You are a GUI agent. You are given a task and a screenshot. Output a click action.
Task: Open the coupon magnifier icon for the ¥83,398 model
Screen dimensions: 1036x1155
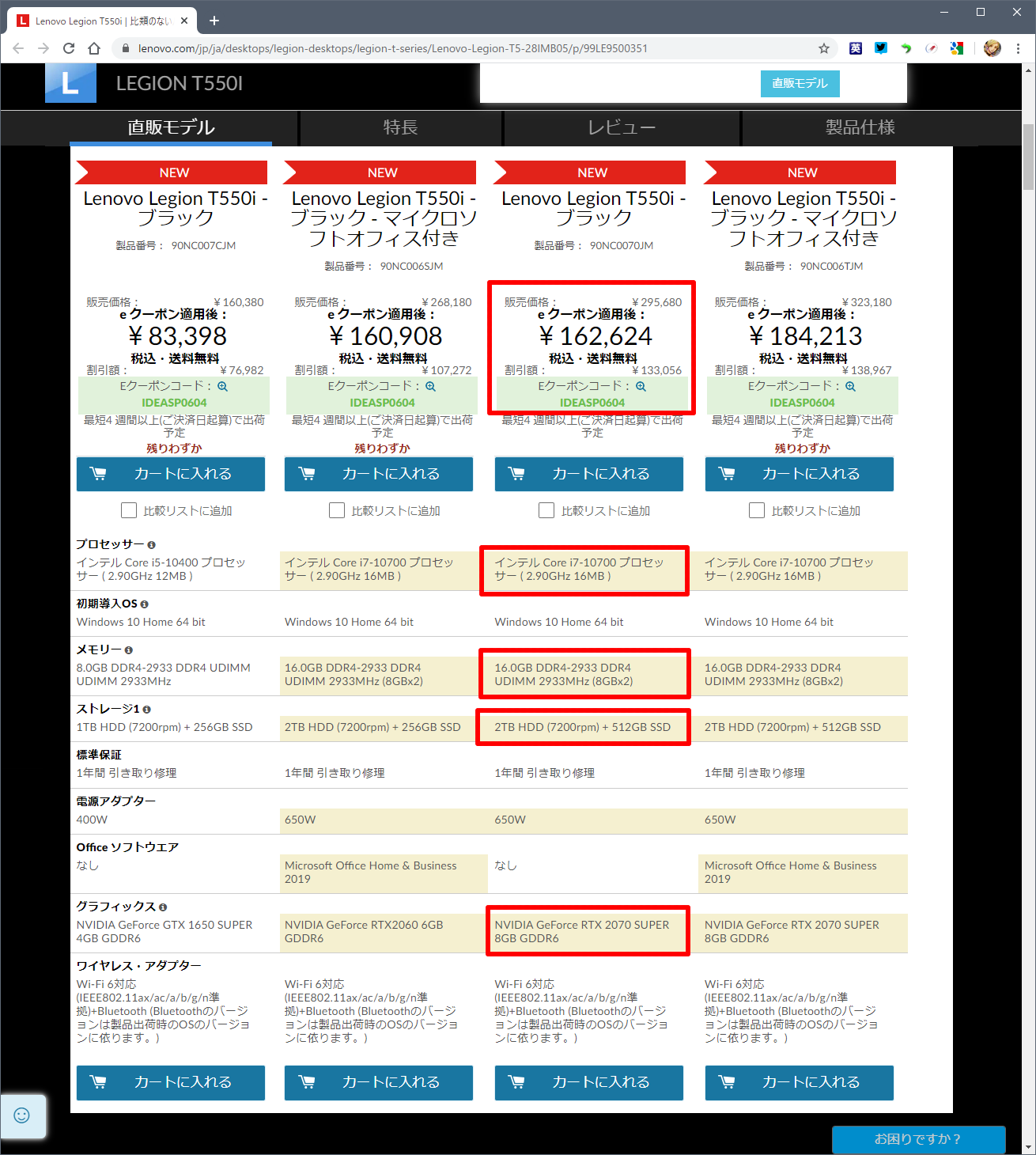tap(222, 386)
